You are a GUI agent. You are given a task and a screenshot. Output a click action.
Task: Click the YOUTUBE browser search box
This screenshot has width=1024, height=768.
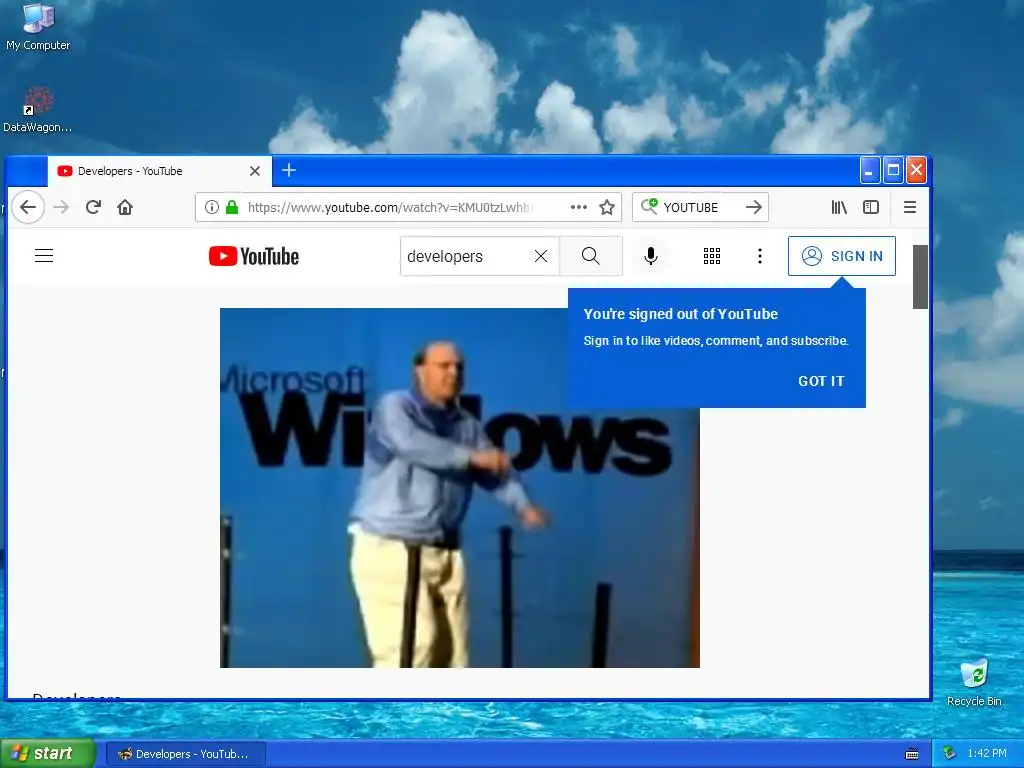700,207
